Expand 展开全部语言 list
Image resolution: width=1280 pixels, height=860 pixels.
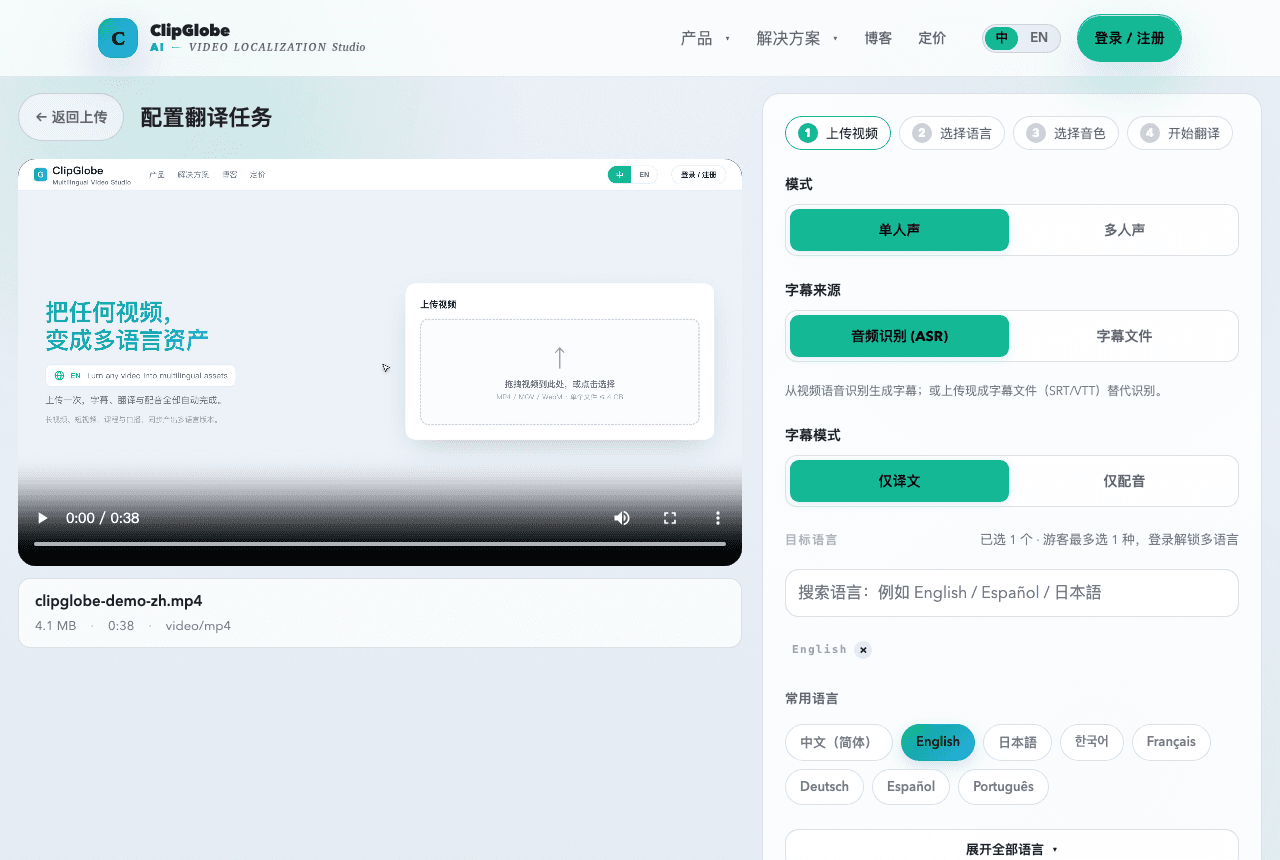pos(1012,847)
